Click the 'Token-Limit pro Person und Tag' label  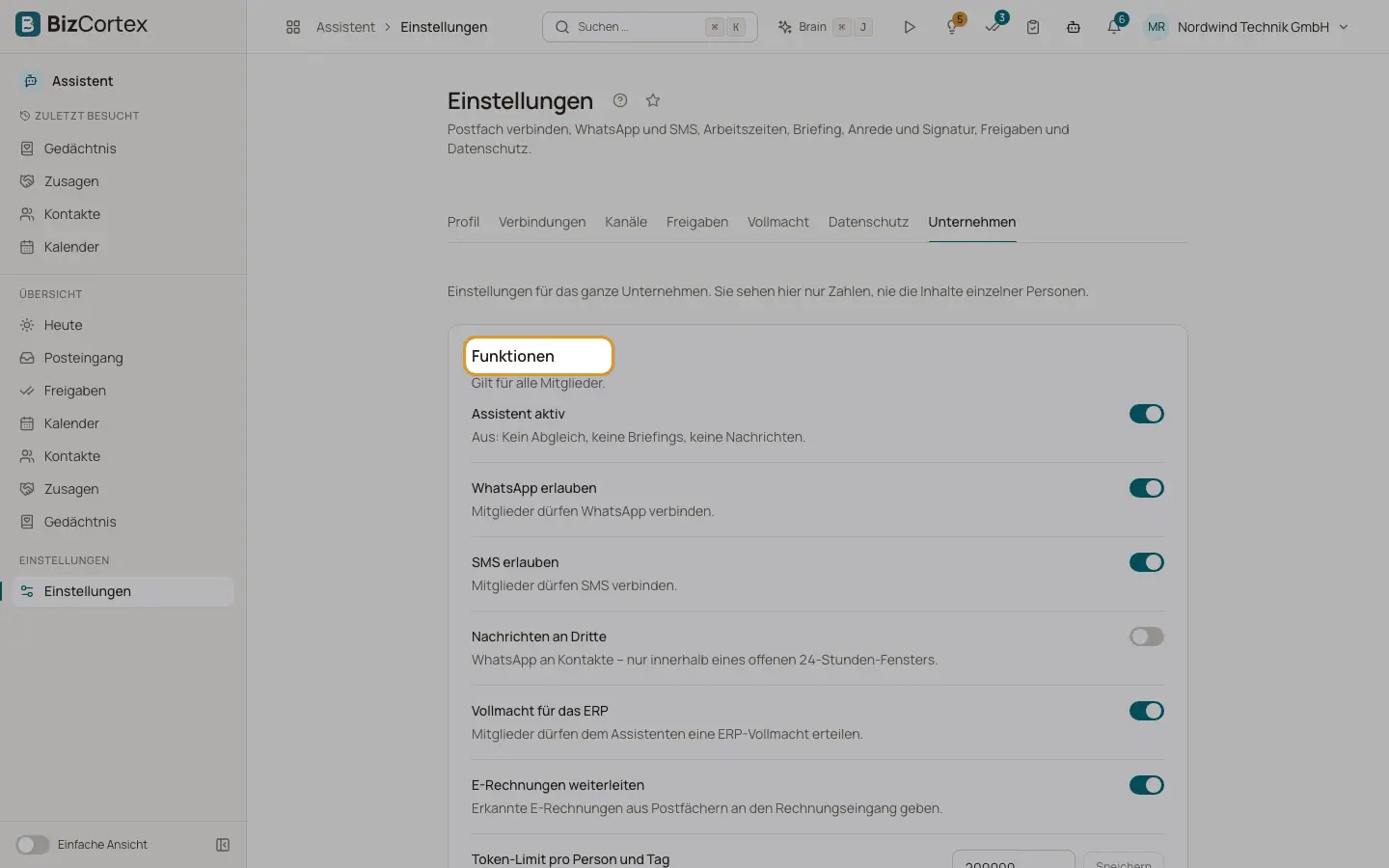[x=570, y=859]
